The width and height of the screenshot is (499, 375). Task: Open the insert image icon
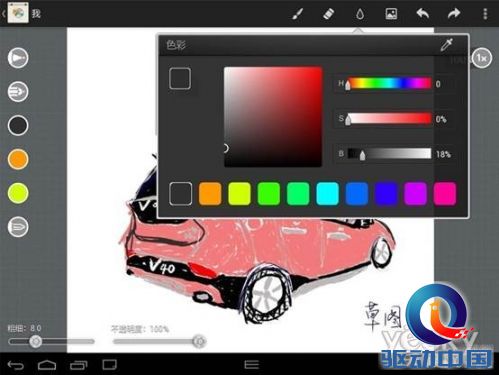coord(391,14)
